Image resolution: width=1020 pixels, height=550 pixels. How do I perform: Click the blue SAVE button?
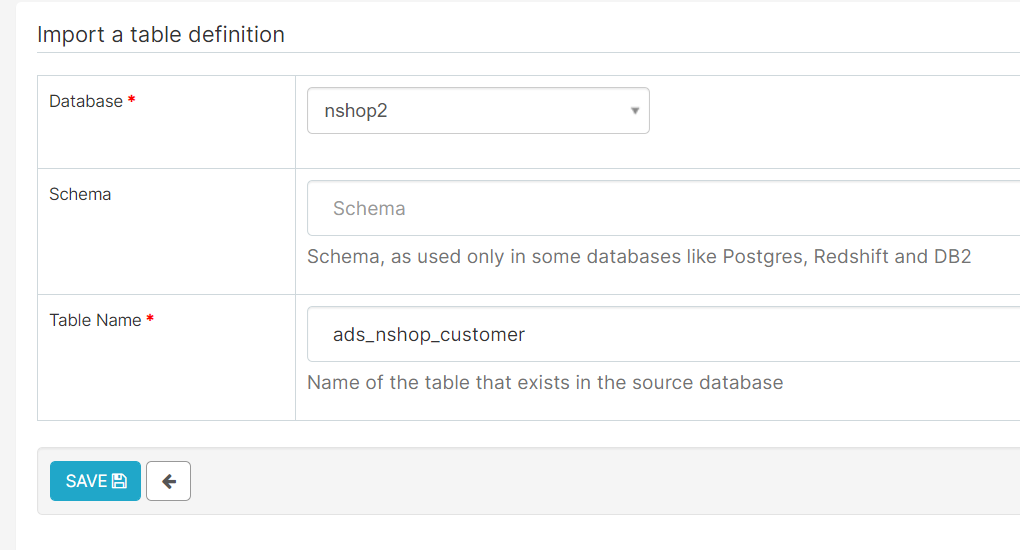click(95, 481)
